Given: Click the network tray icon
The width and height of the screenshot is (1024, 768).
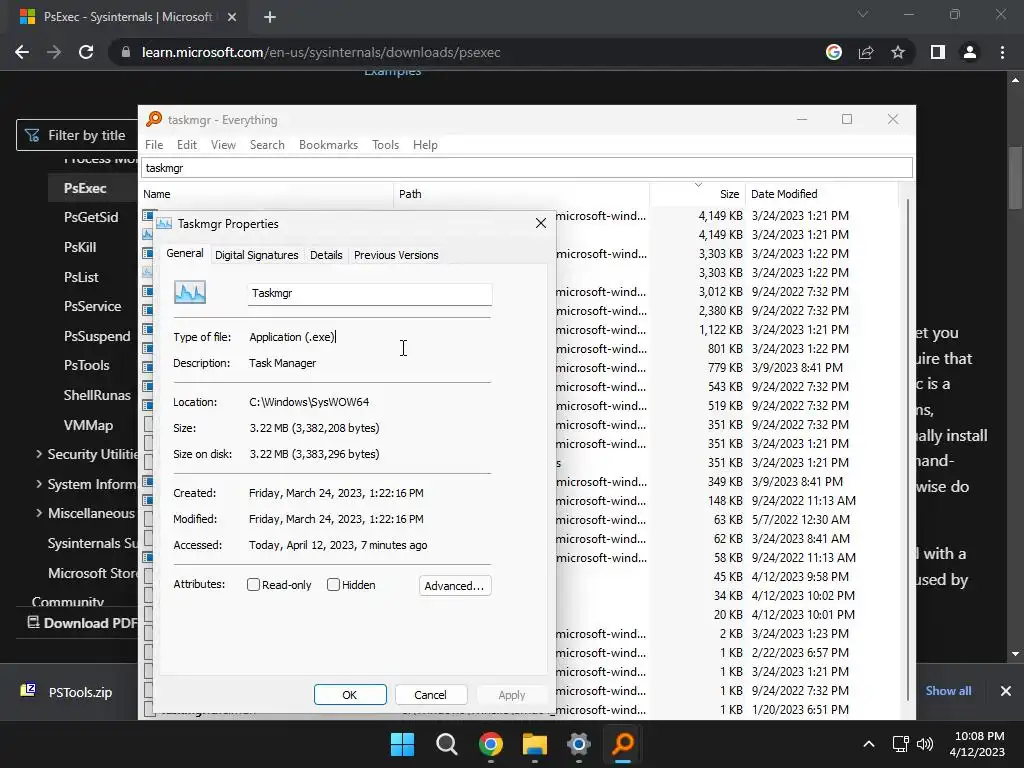Looking at the screenshot, I should pyautogui.click(x=901, y=744).
